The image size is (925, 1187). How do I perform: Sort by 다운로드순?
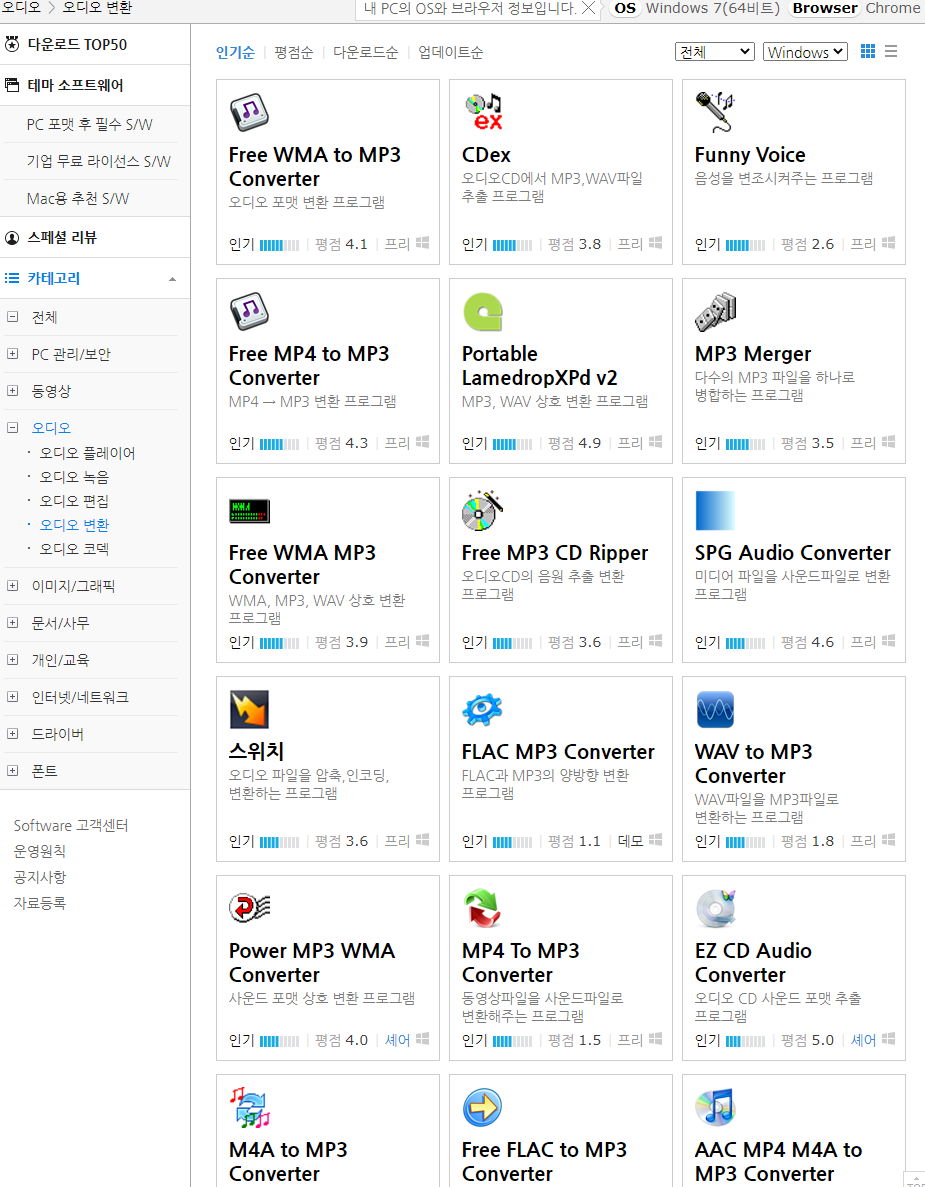[366, 52]
